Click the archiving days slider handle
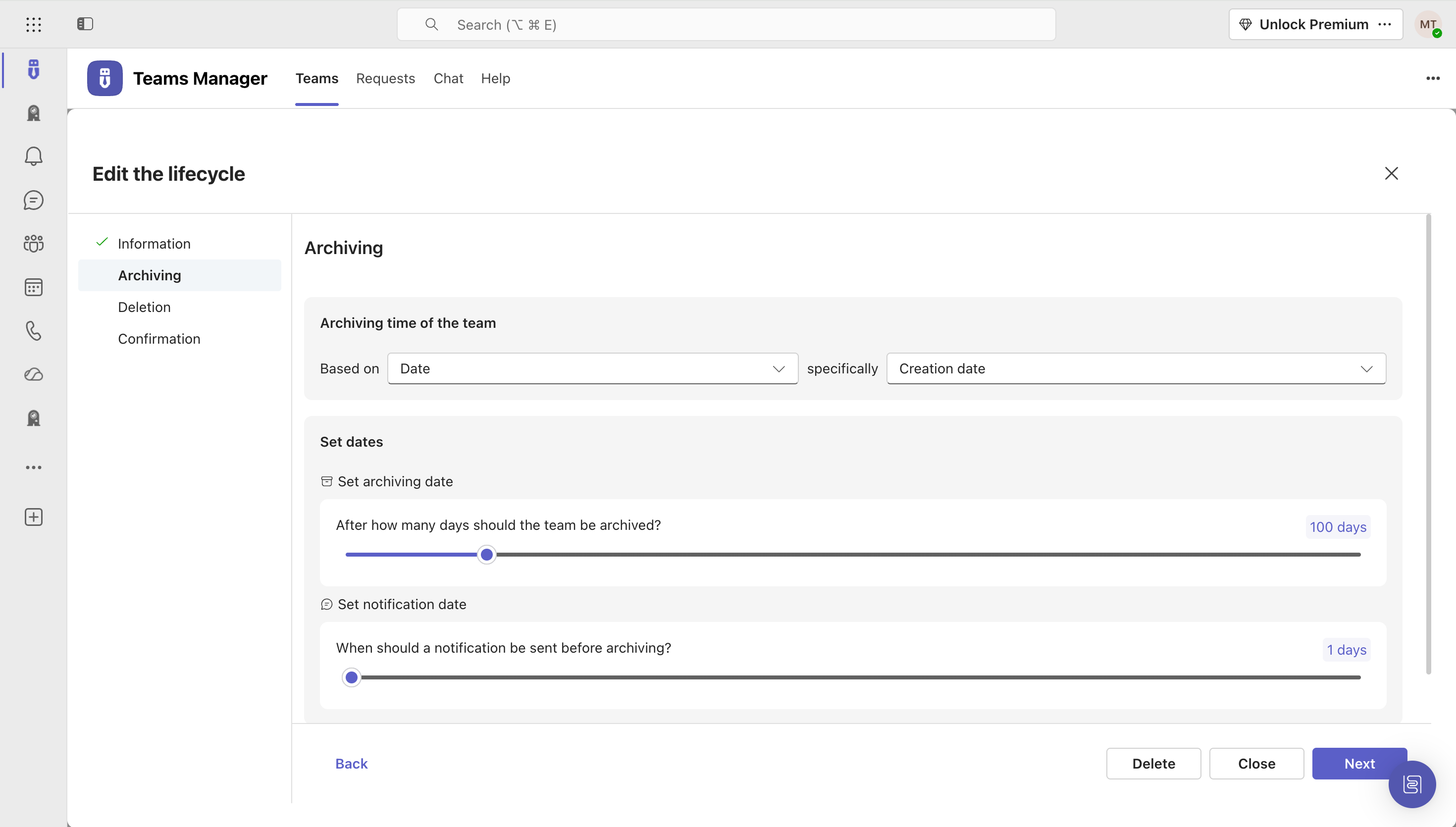This screenshot has width=1456, height=827. [487, 554]
